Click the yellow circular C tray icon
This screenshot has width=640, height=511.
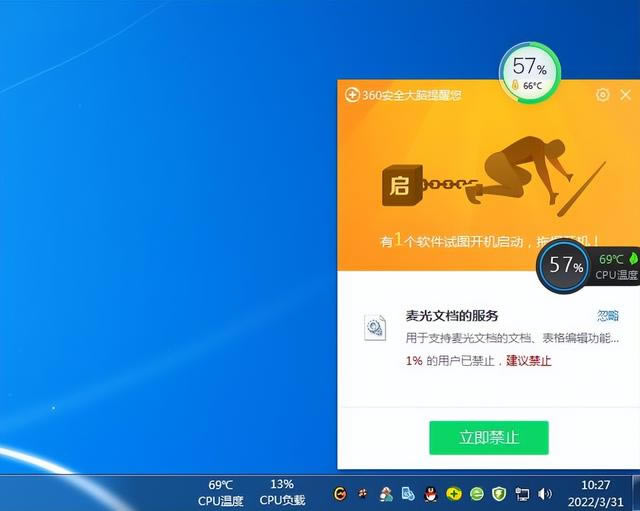340,494
